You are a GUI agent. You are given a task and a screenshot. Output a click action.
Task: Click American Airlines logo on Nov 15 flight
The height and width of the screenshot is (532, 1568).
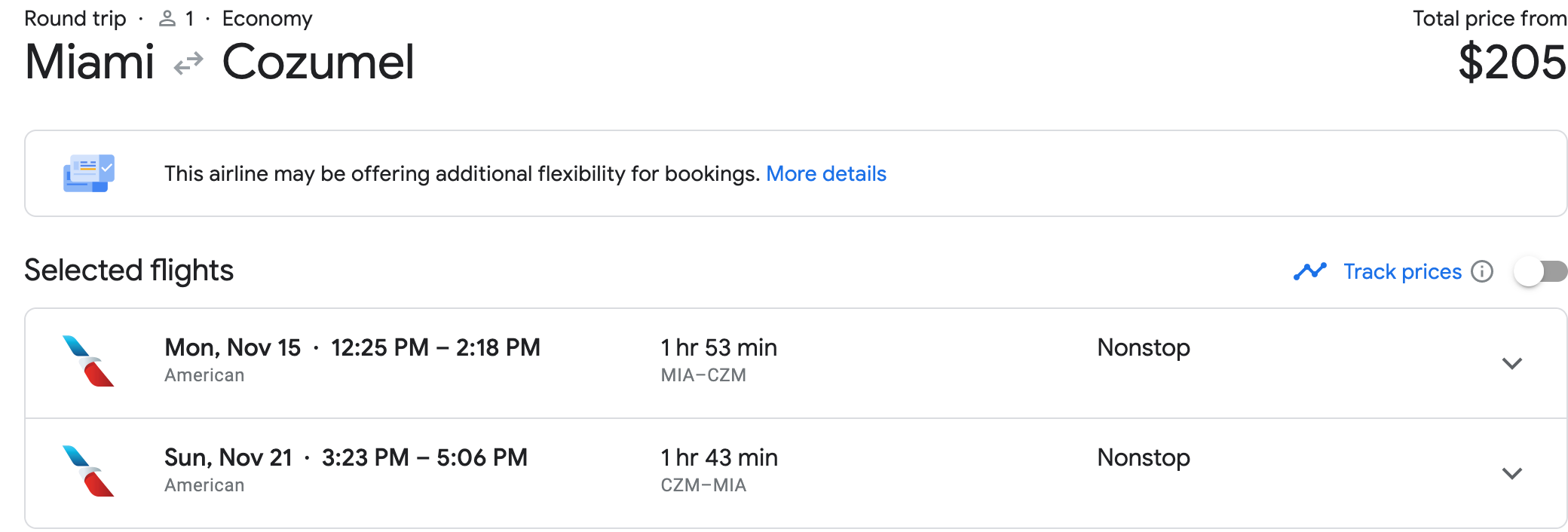[88, 361]
